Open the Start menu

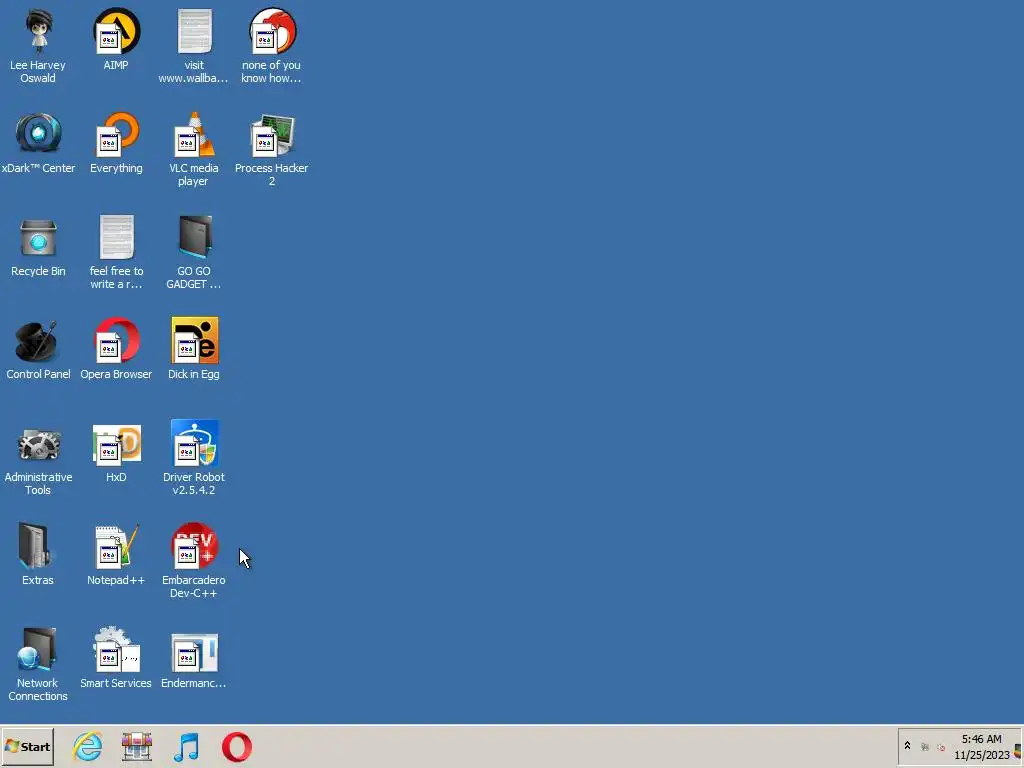27,746
